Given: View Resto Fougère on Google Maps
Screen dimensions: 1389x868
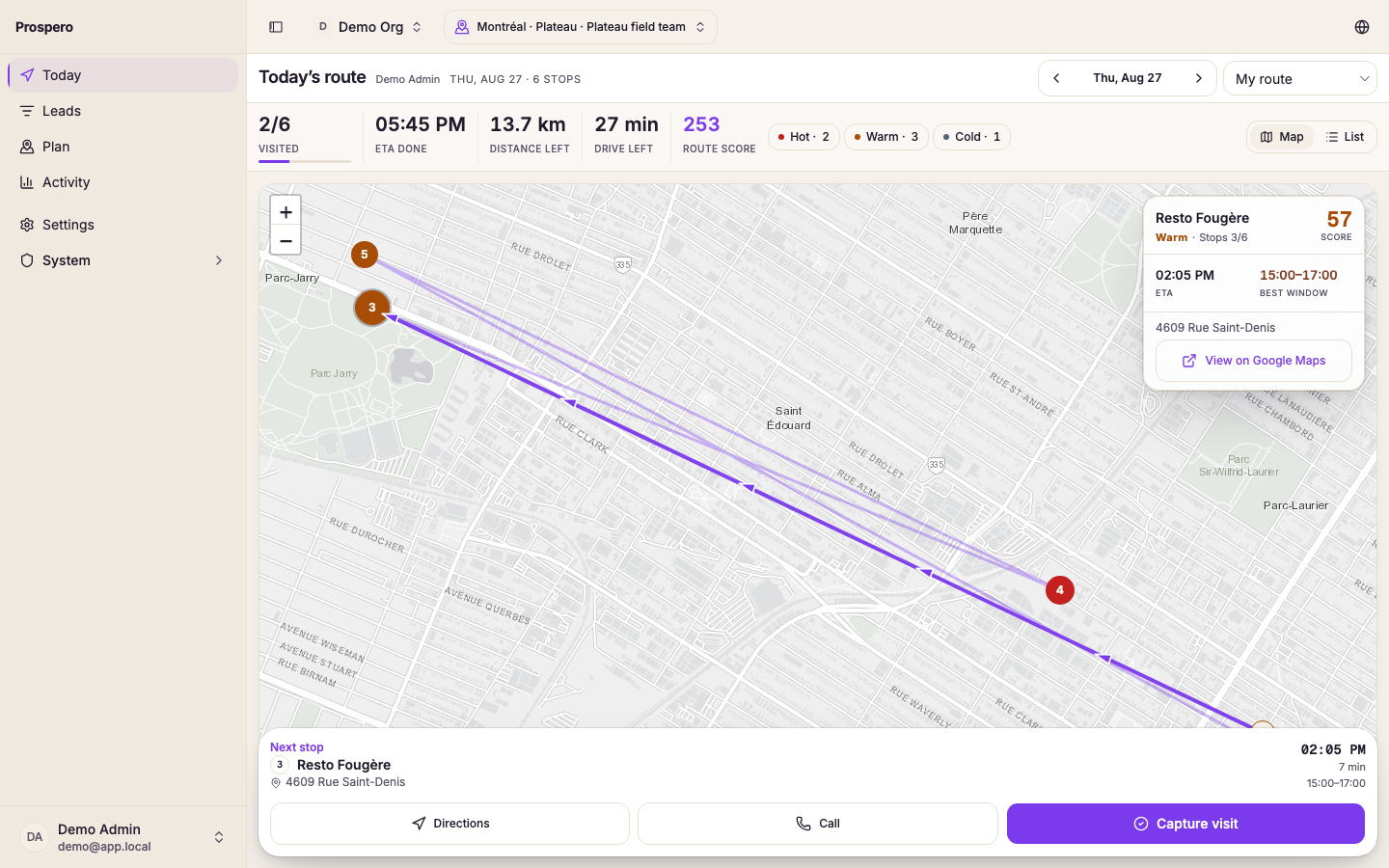Looking at the screenshot, I should coord(1254,361).
